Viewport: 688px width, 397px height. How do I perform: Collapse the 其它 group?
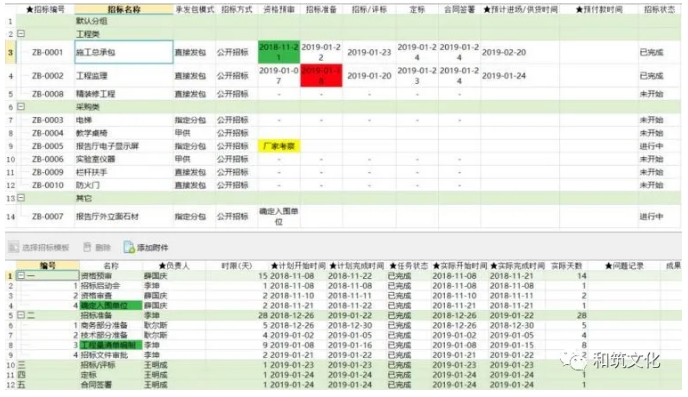pyautogui.click(x=21, y=198)
